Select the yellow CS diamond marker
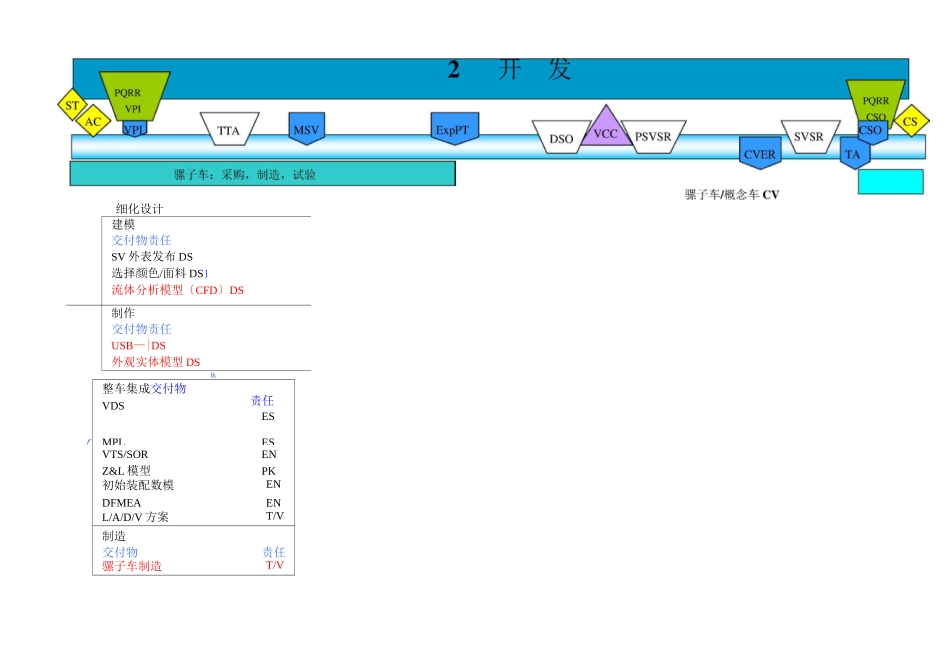 point(910,122)
